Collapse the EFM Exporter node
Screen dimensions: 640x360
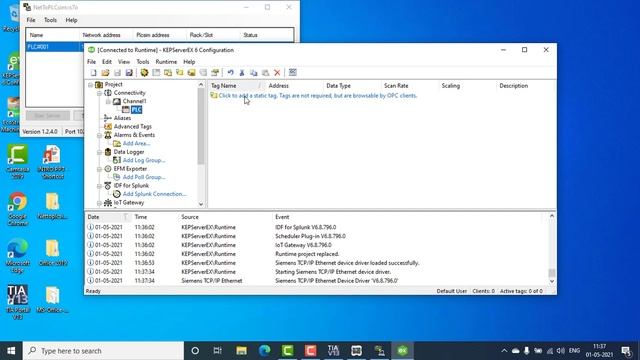(99, 169)
